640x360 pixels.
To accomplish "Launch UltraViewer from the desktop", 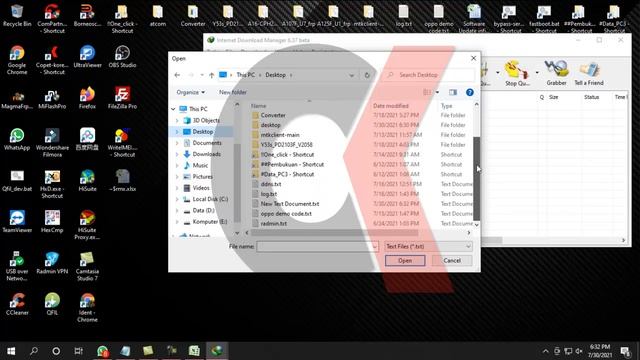I will pos(87,57).
